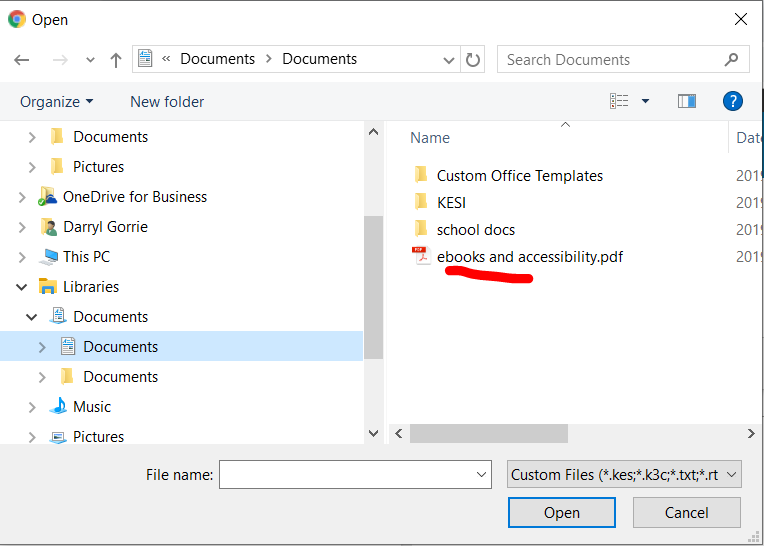Close the Open dialog
This screenshot has width=764, height=546.
[741, 19]
